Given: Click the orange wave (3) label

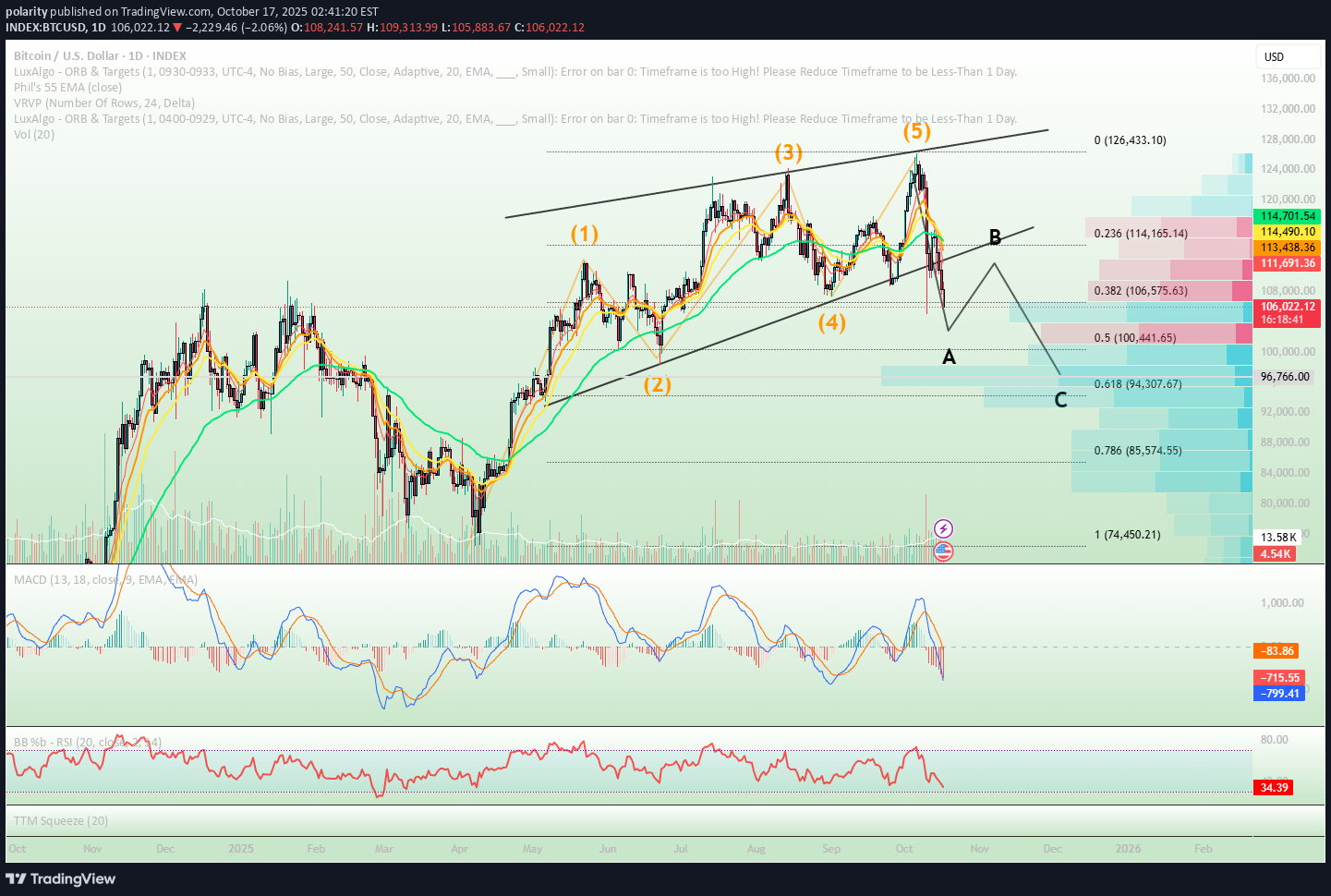Looking at the screenshot, I should 788,151.
